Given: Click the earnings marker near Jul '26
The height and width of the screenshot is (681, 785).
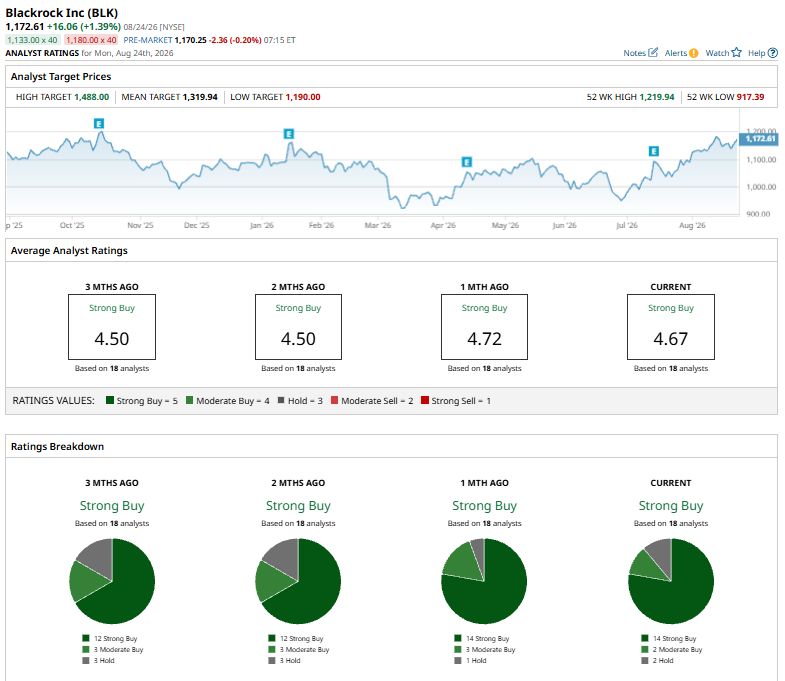Looking at the screenshot, I should (x=654, y=151).
